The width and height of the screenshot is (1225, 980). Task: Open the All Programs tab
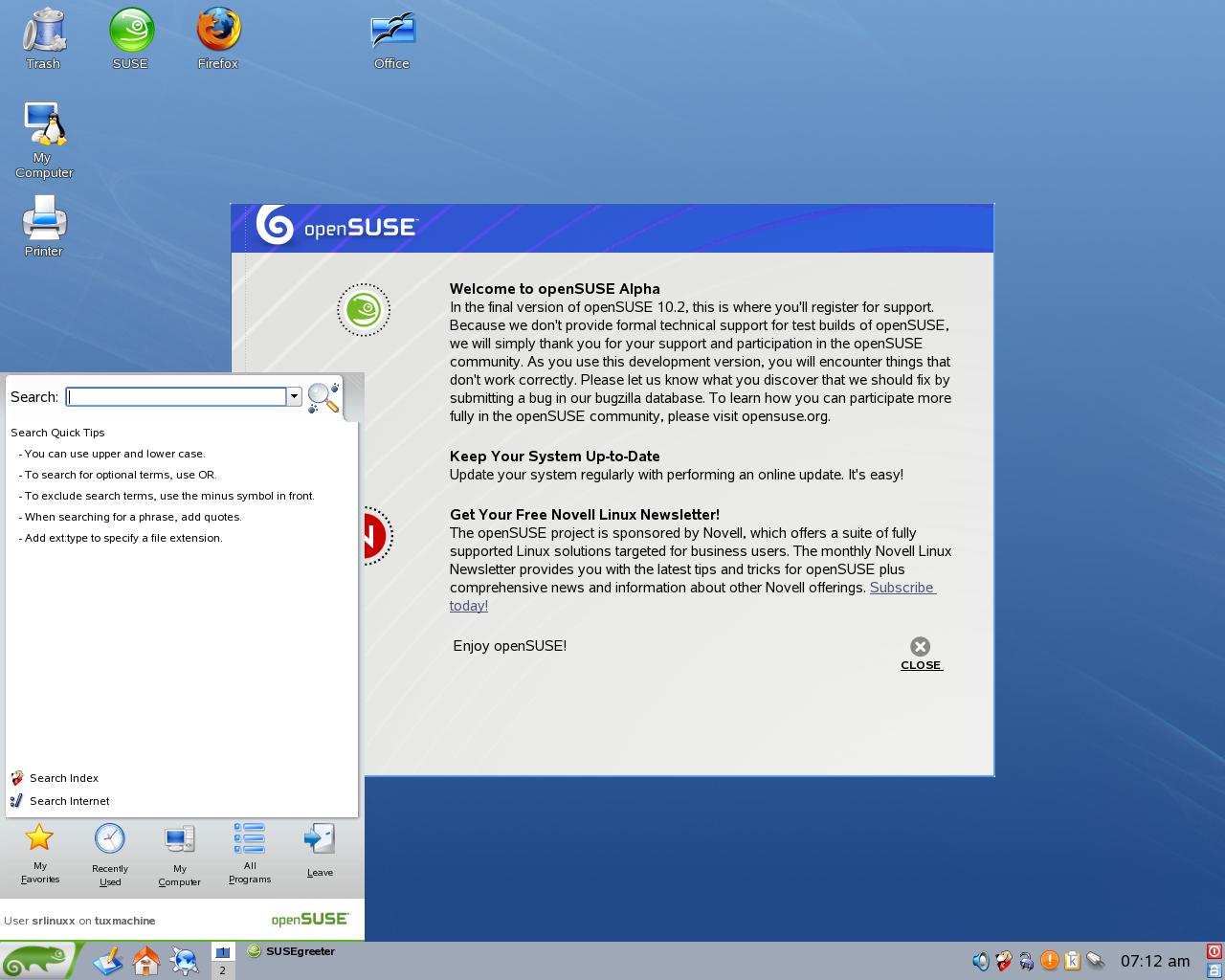(x=250, y=854)
